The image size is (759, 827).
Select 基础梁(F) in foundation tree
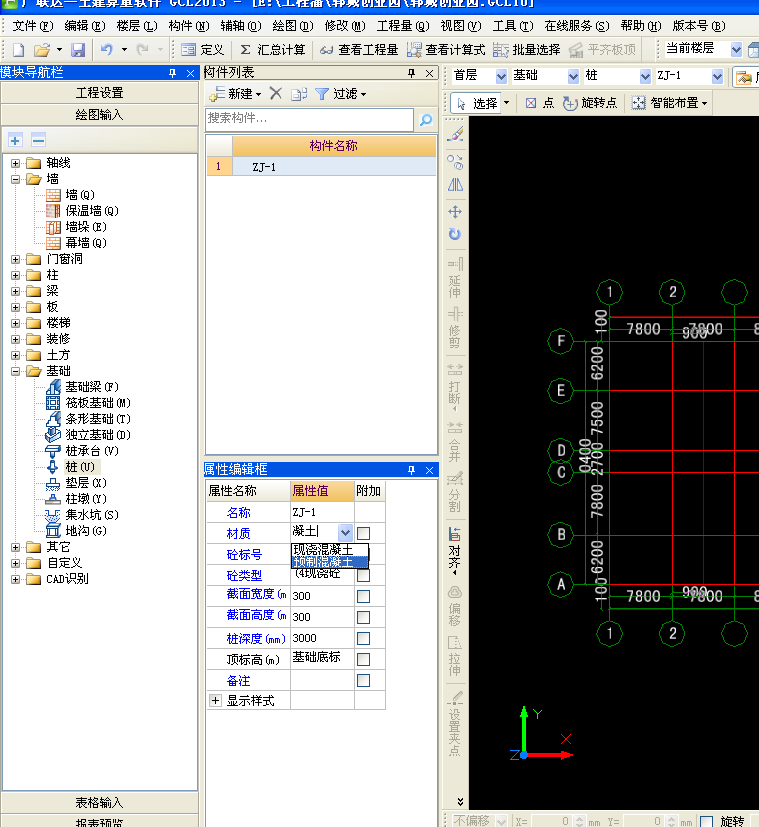pyautogui.click(x=91, y=387)
